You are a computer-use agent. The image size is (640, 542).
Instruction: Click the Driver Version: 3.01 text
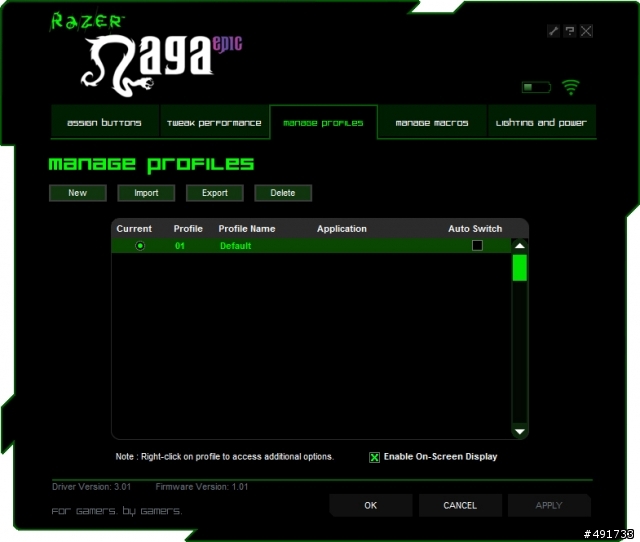coord(91,486)
